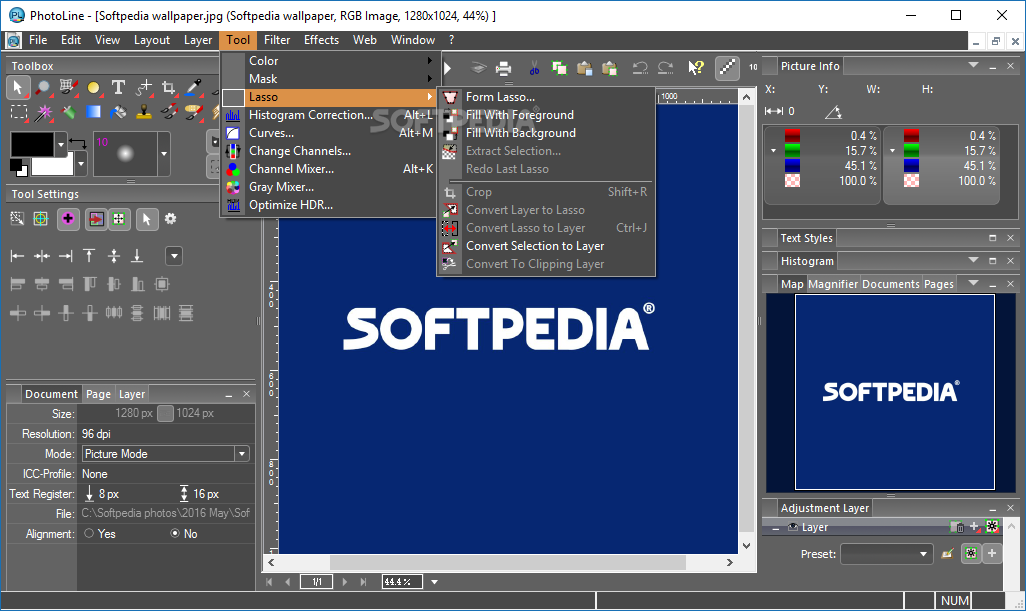Viewport: 1026px width, 611px height.
Task: Select No for Alignment
Action: 175,534
